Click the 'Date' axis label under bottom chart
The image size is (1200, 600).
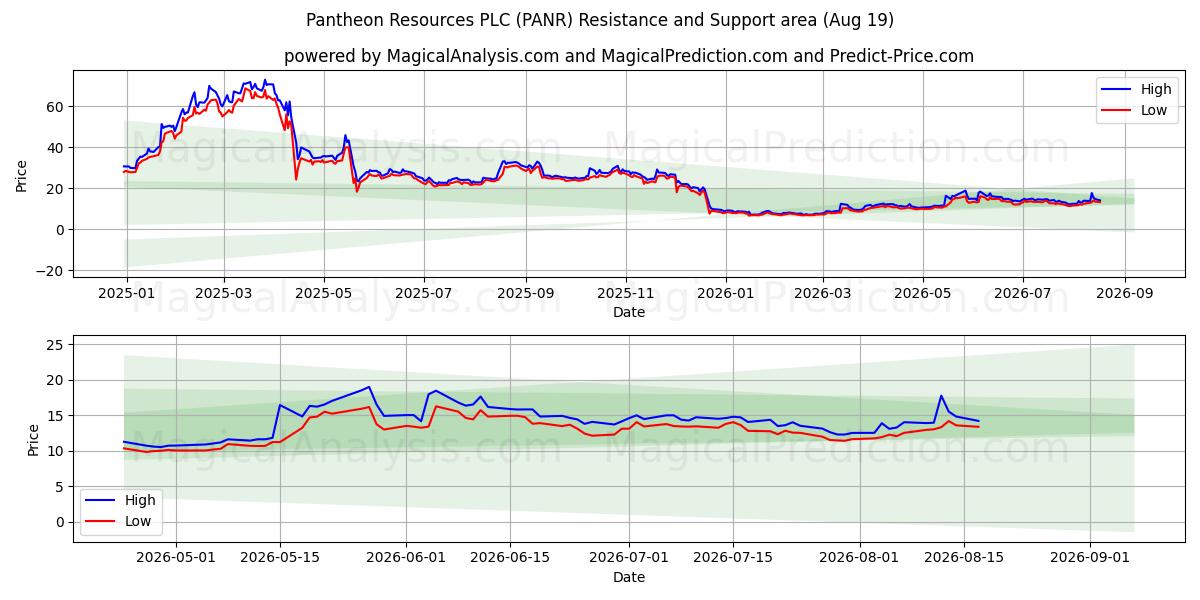tap(629, 577)
